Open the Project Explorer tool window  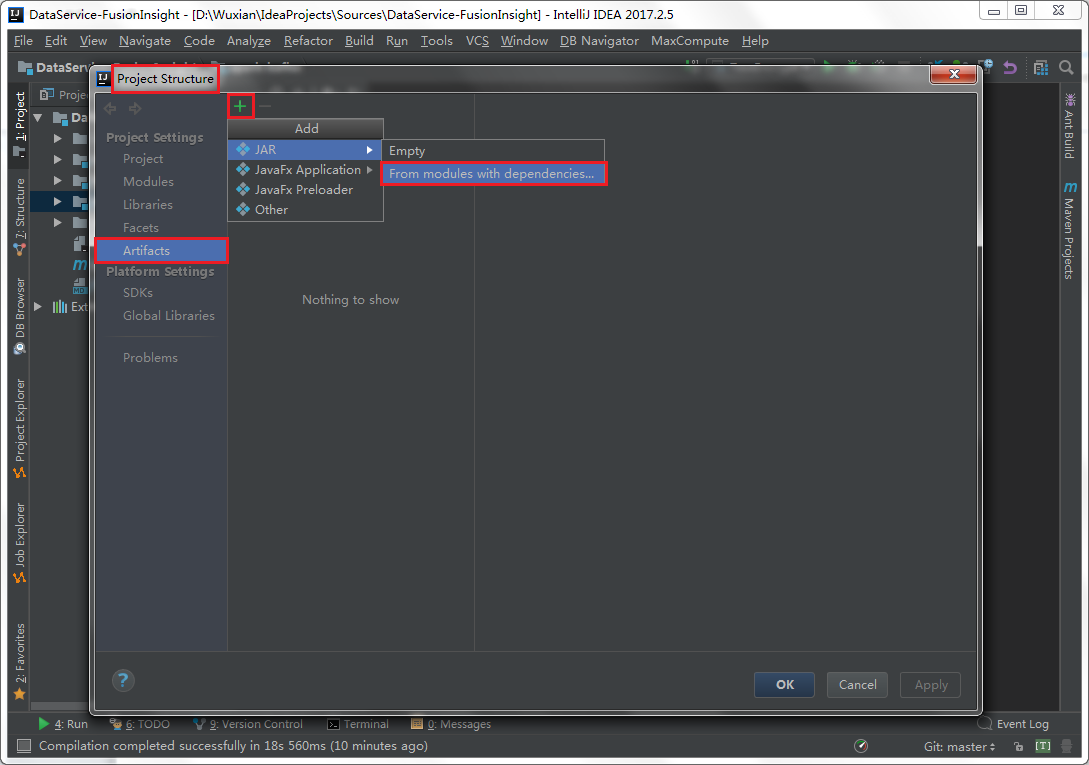click(x=19, y=428)
